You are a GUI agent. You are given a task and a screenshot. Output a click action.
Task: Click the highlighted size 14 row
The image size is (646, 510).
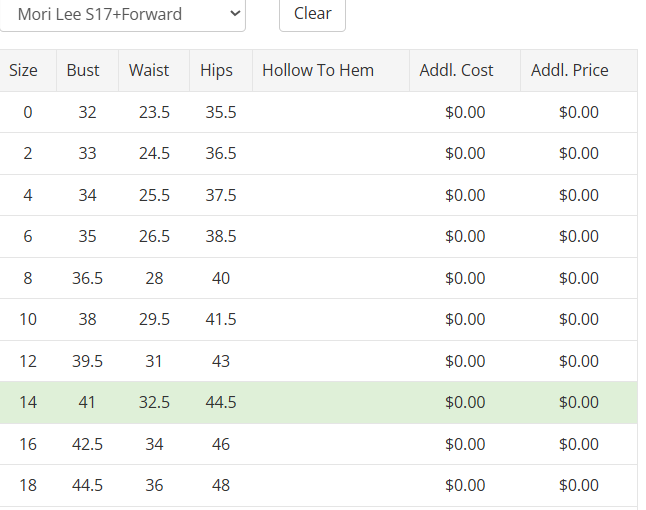point(28,402)
